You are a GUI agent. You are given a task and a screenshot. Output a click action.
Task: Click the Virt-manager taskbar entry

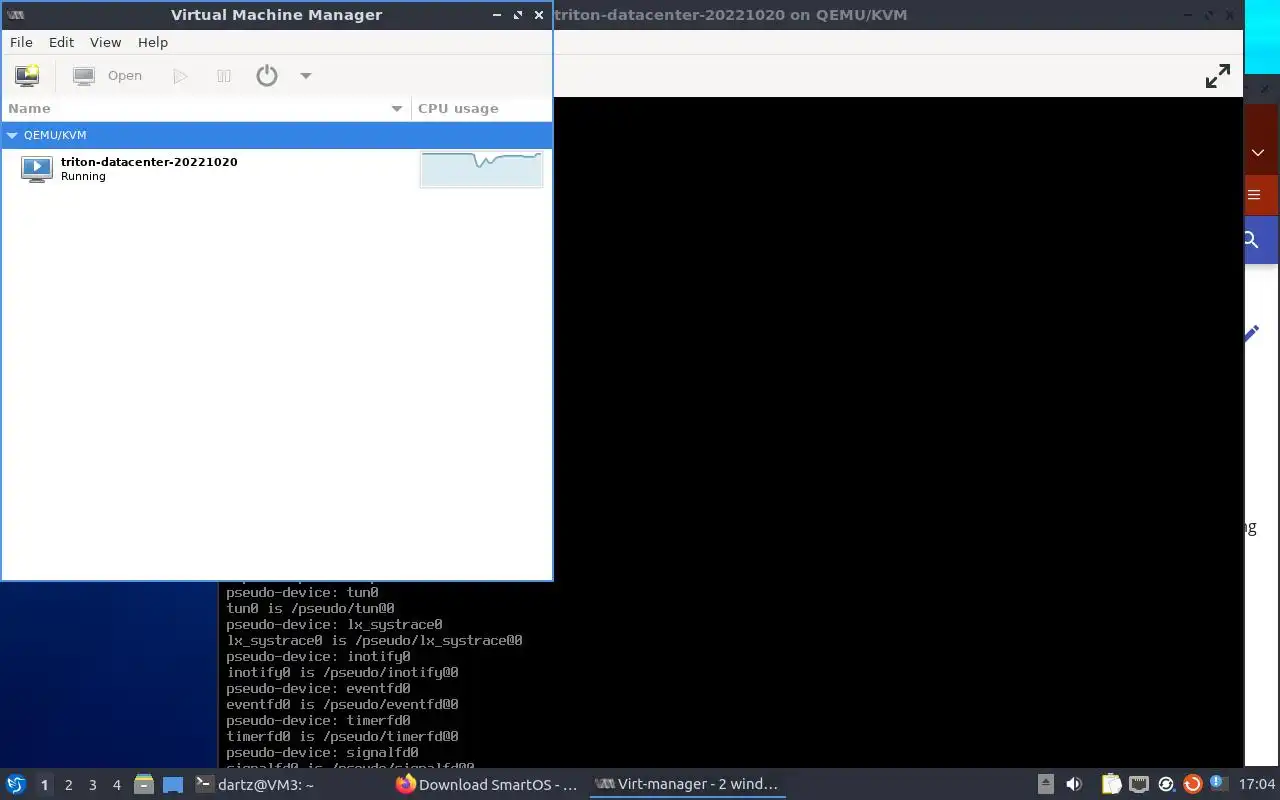coord(686,785)
